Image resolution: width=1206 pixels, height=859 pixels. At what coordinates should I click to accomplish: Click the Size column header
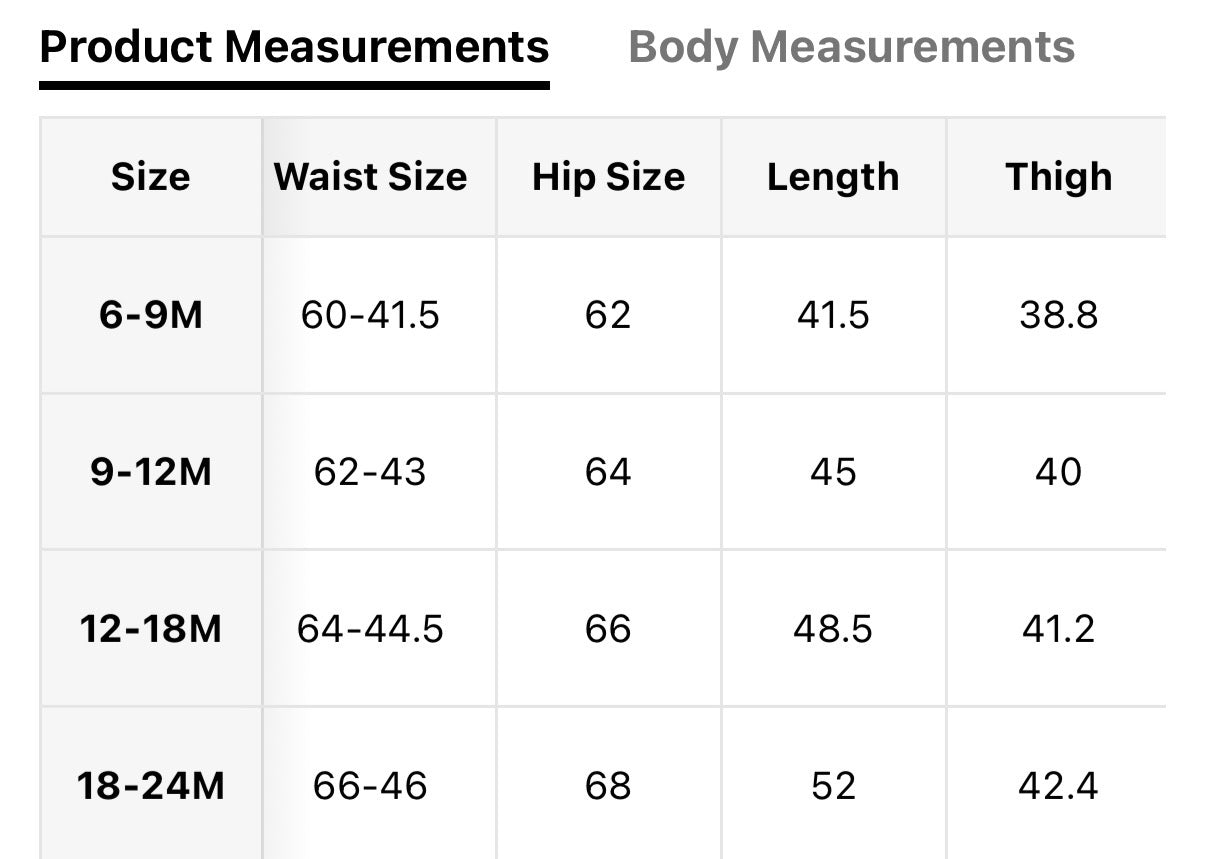(150, 177)
